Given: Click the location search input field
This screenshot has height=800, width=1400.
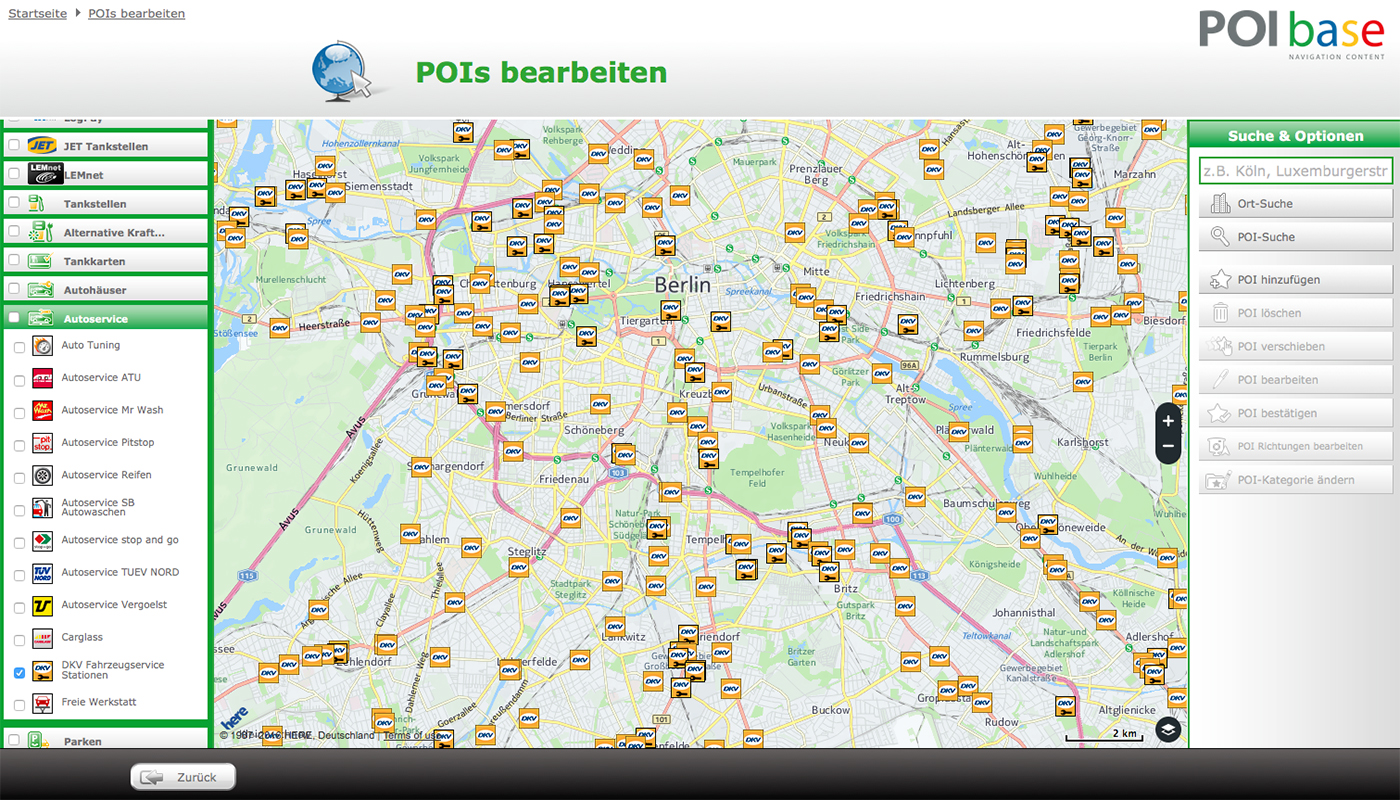Looking at the screenshot, I should (1295, 171).
